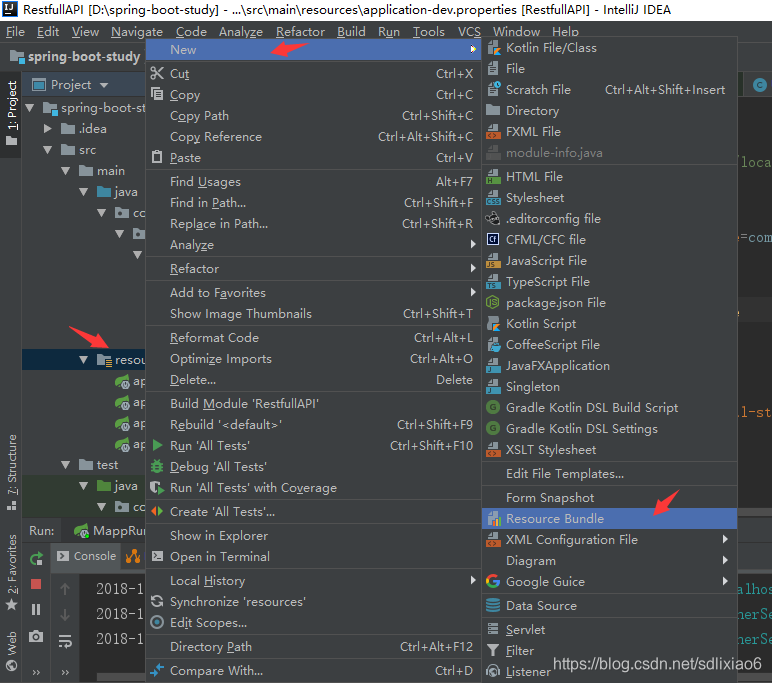Viewport: 772px width, 683px height.
Task: Click the Data Source database icon
Action: [x=493, y=606]
